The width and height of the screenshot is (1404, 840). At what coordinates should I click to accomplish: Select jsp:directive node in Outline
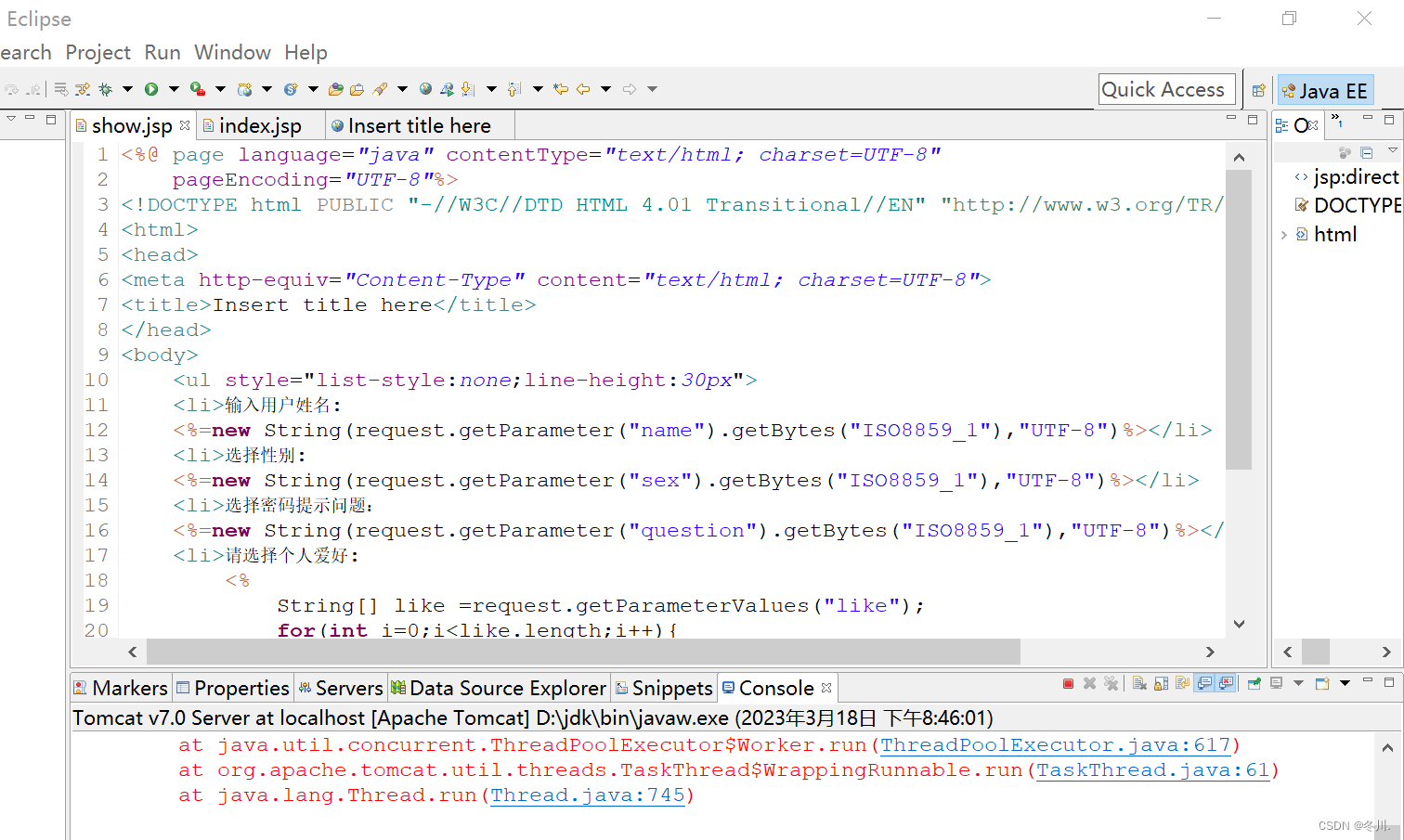coord(1346,177)
